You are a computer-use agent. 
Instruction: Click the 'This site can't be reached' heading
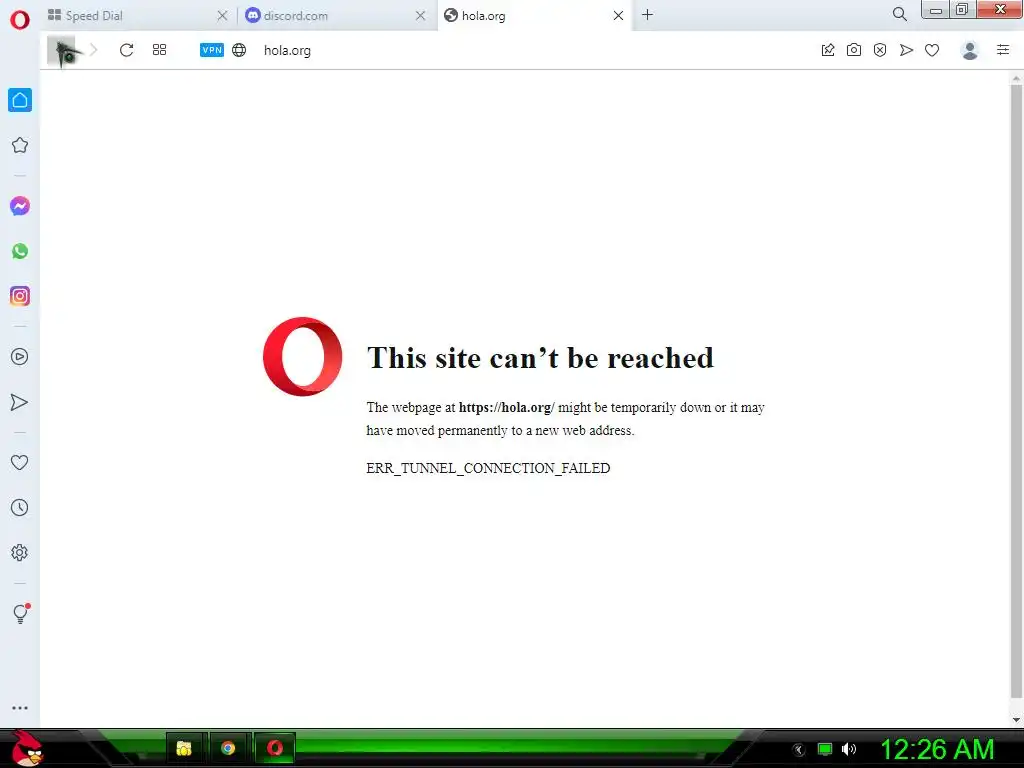(x=540, y=358)
